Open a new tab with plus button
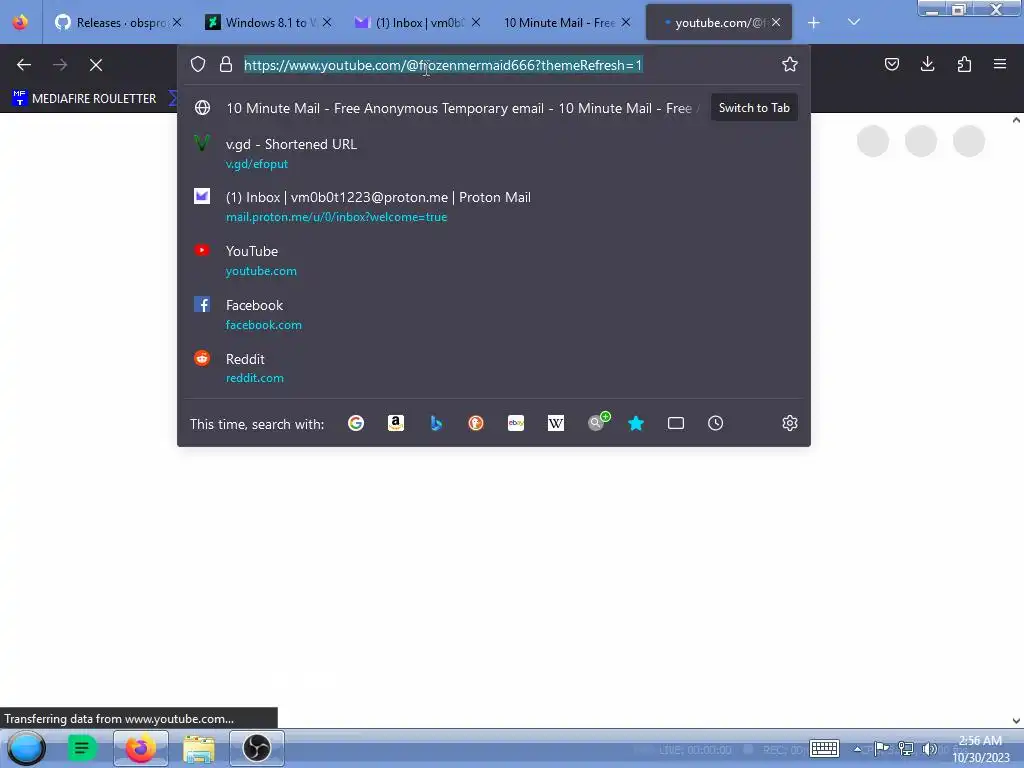Screen dimensions: 1024x768 tap(814, 23)
